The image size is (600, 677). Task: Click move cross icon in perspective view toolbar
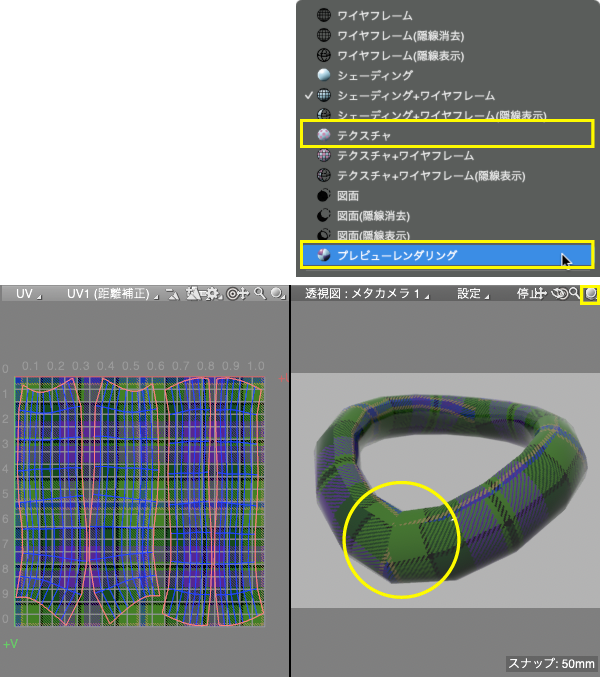[541, 294]
